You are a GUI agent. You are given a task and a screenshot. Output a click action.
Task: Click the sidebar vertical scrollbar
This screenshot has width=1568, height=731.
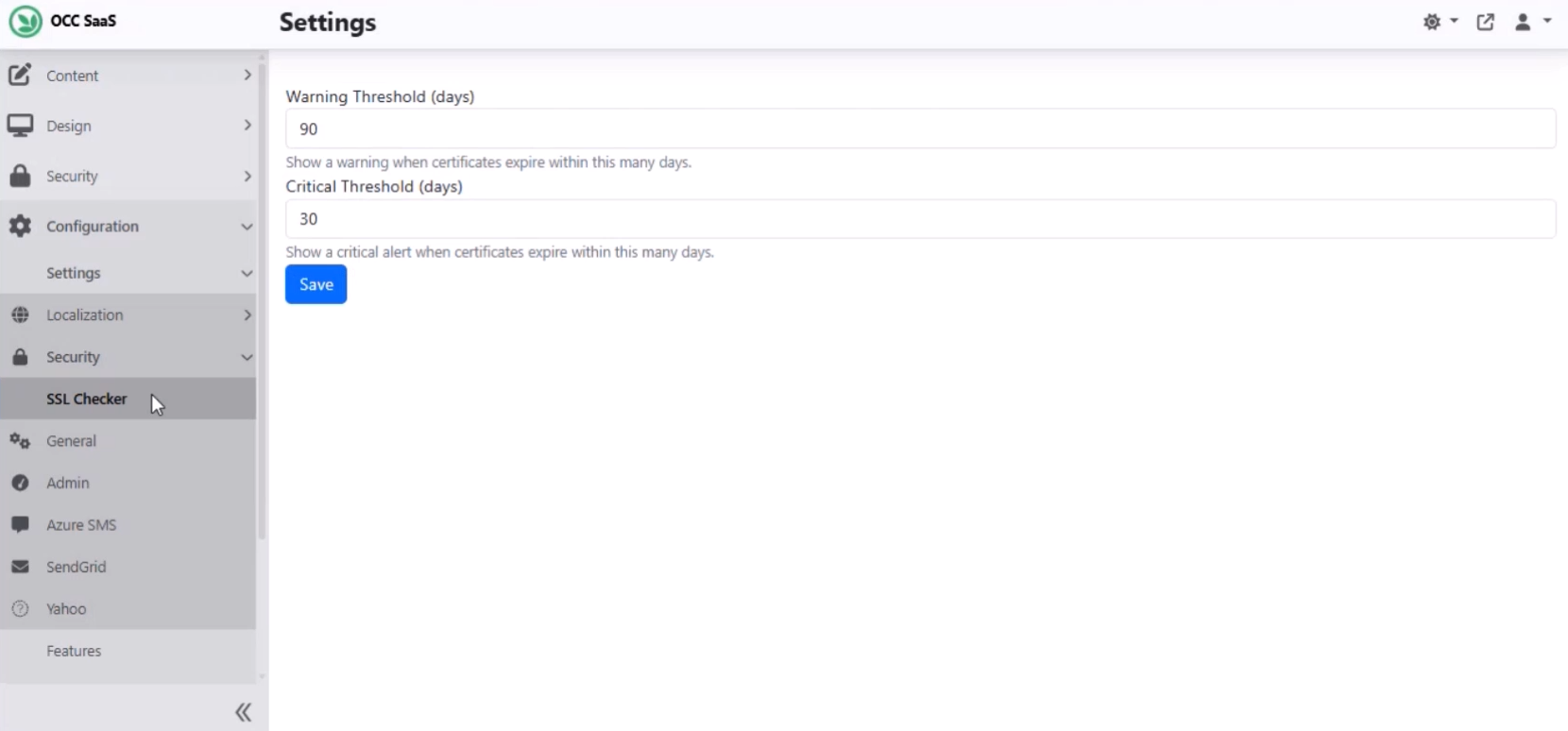click(x=262, y=302)
